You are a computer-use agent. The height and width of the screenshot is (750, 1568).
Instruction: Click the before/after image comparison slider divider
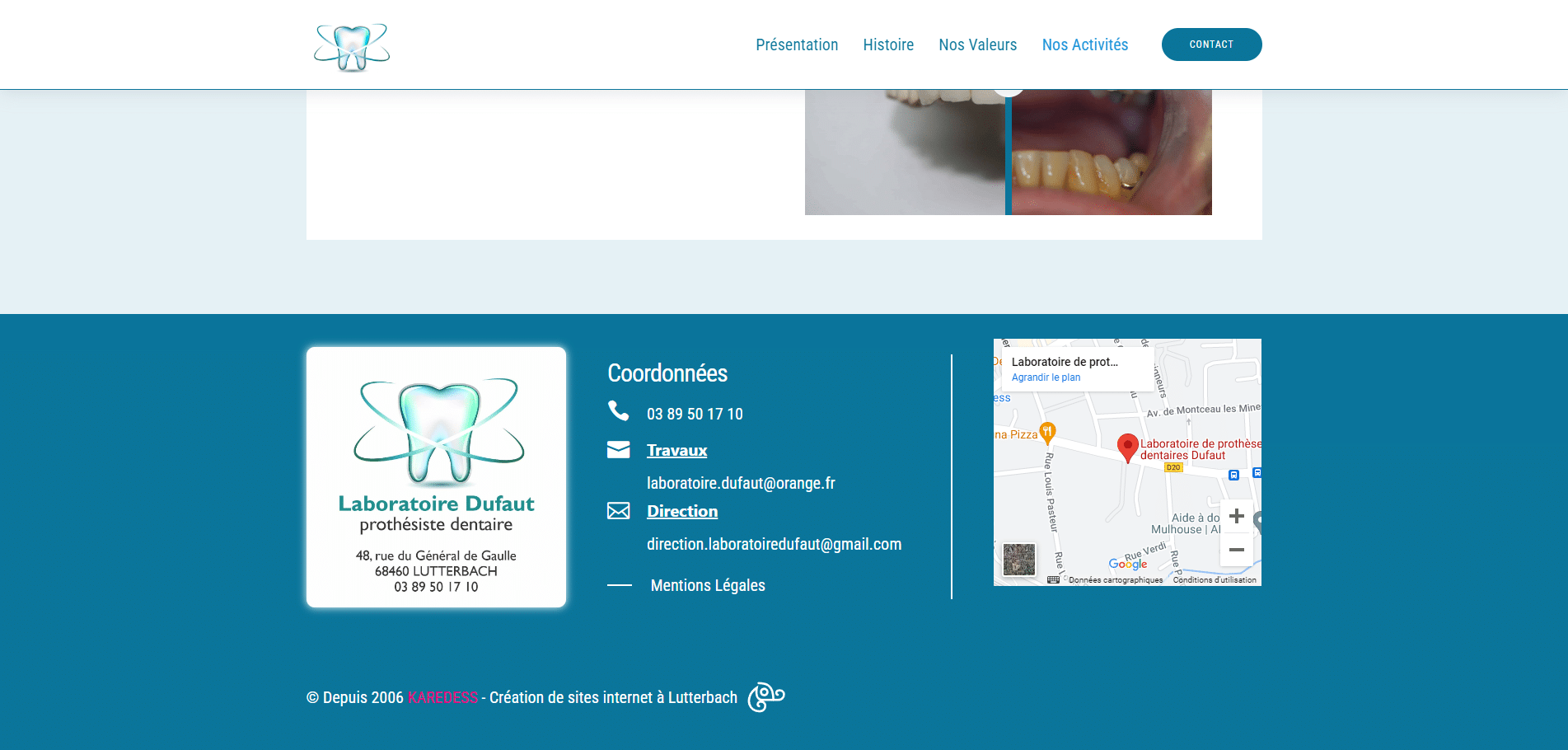[1008, 152]
